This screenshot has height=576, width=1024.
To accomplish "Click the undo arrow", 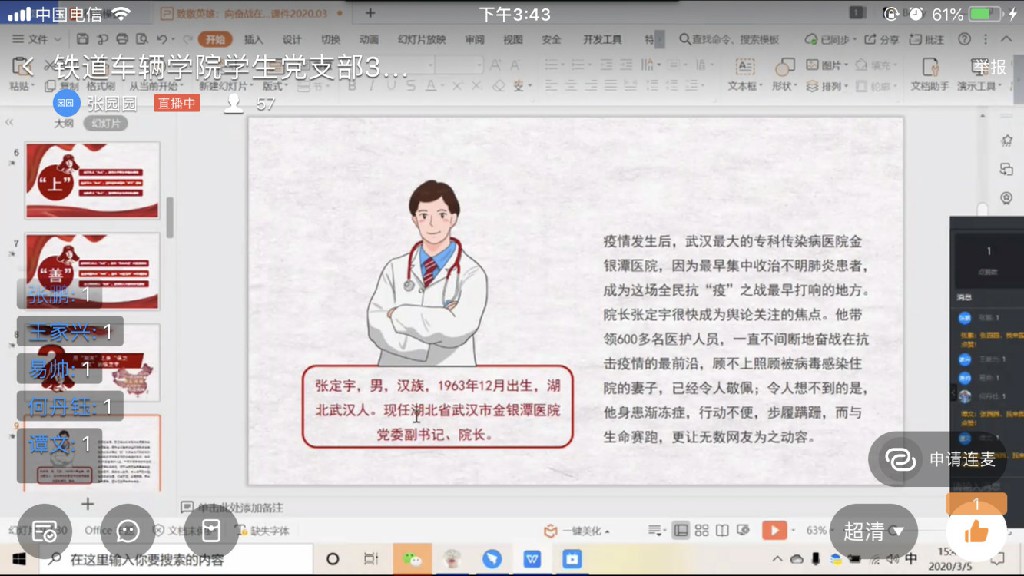I will (162, 39).
